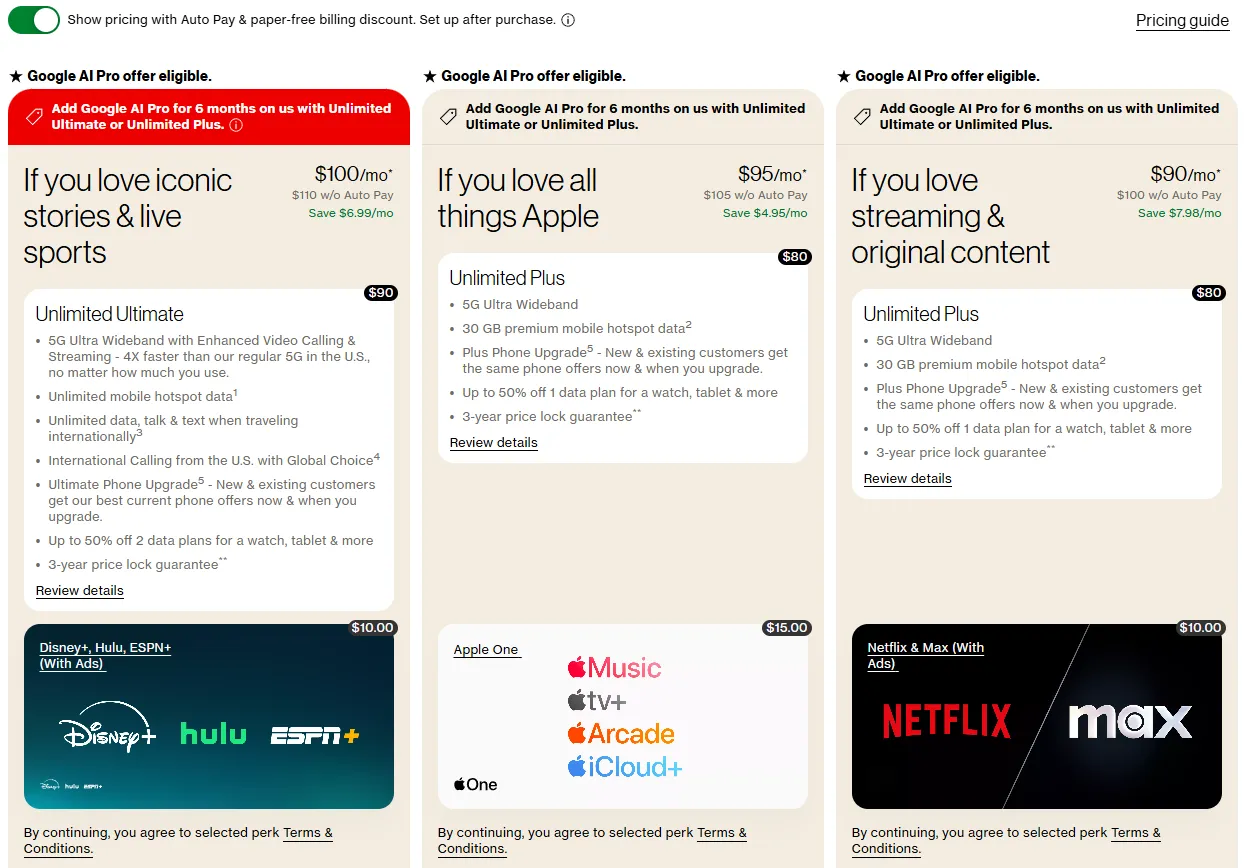Open the Apple One perk link
The image size is (1244, 868).
pos(486,649)
